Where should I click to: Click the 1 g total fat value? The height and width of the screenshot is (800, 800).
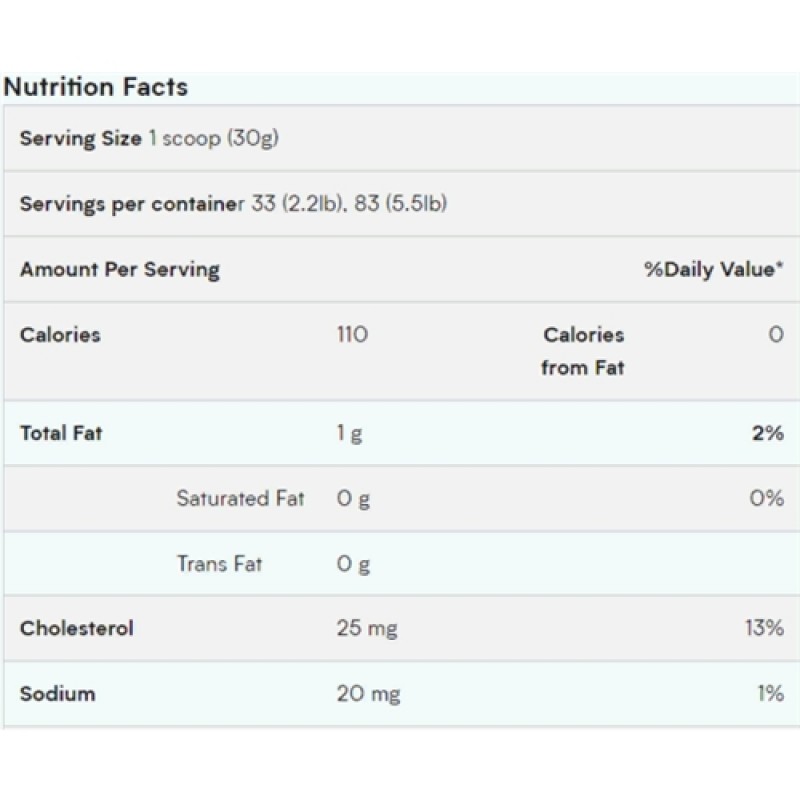pos(349,433)
